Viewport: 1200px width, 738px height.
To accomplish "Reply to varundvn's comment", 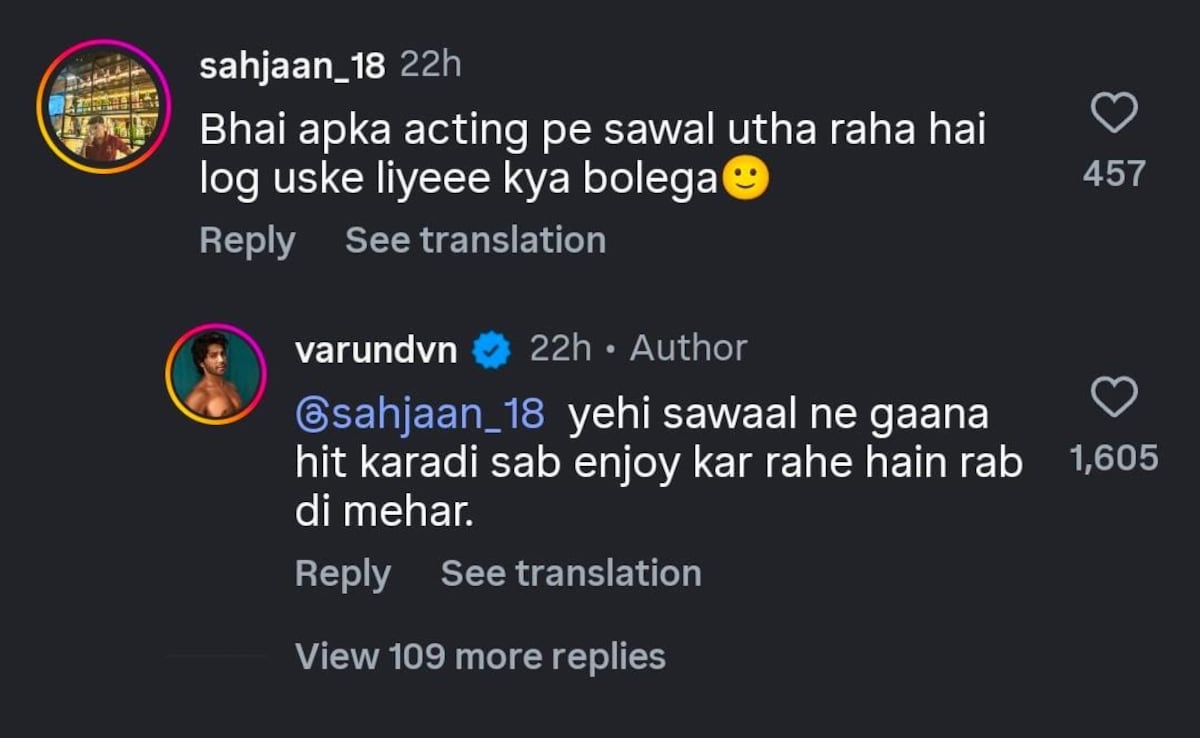I will coord(342,571).
